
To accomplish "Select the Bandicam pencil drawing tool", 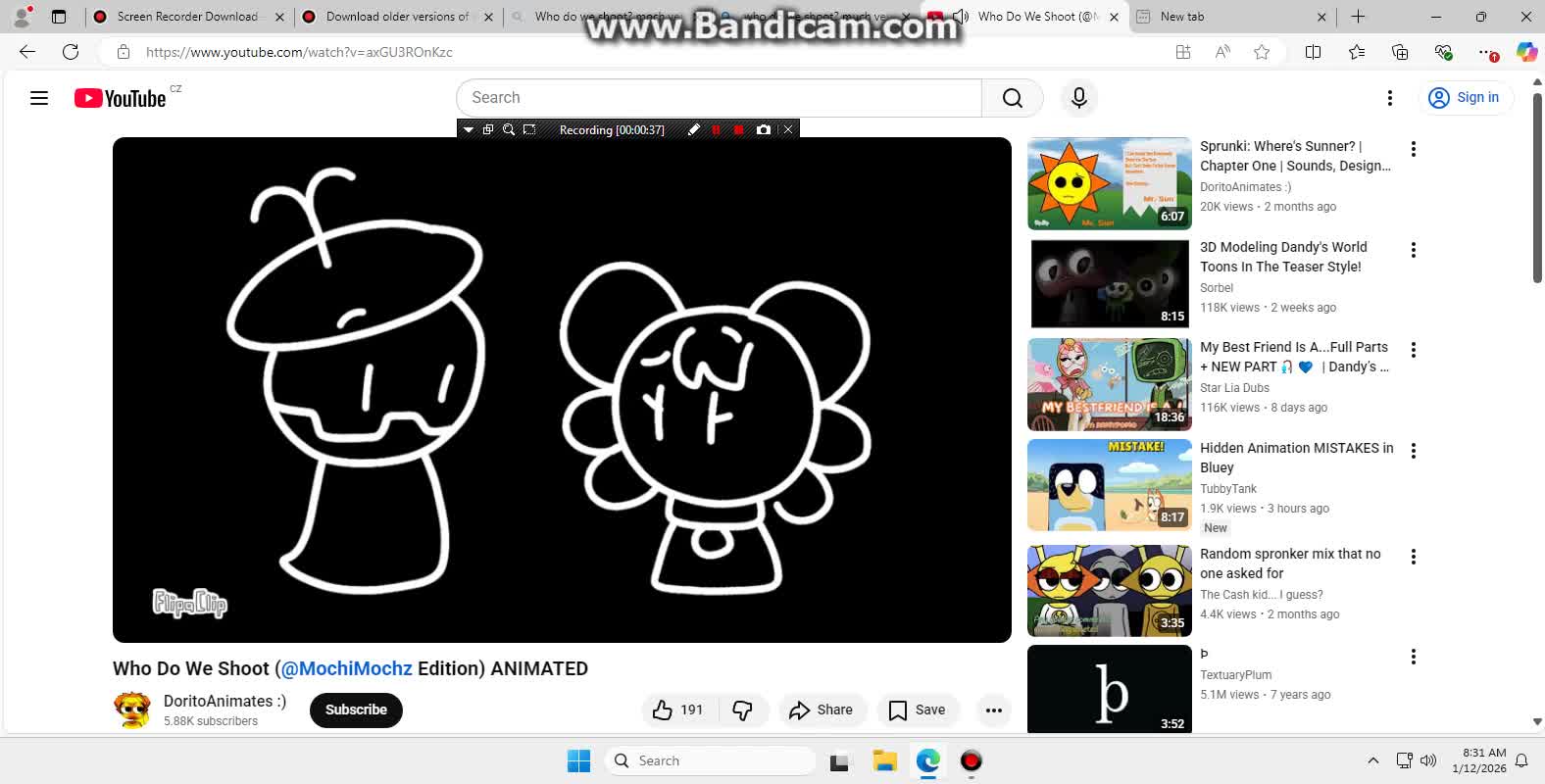I will (x=693, y=129).
